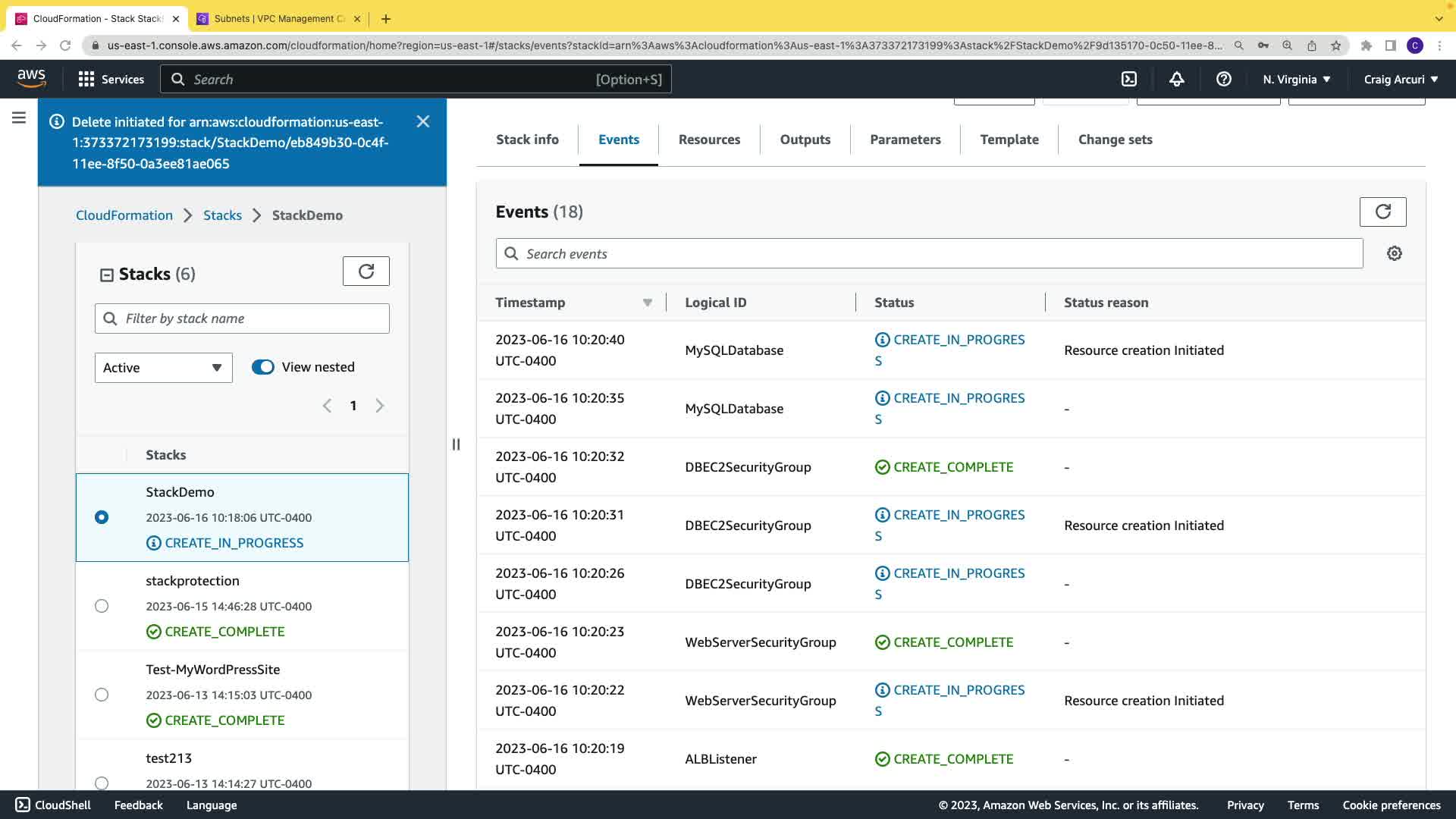
Task: Select the stackprotection stack radio button
Action: (x=102, y=606)
